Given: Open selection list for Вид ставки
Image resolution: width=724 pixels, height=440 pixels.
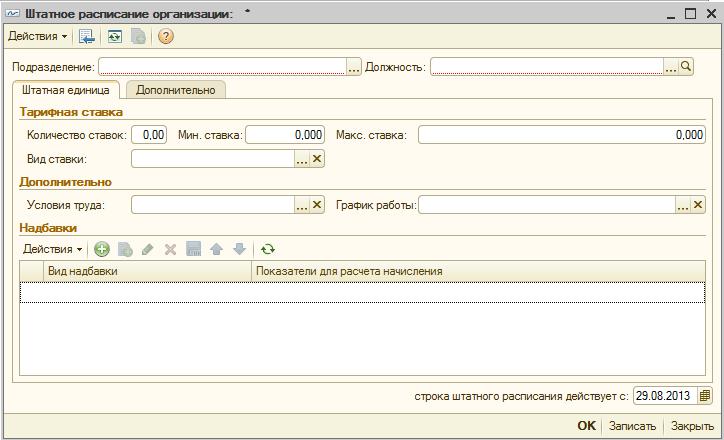Looking at the screenshot, I should coord(302,159).
